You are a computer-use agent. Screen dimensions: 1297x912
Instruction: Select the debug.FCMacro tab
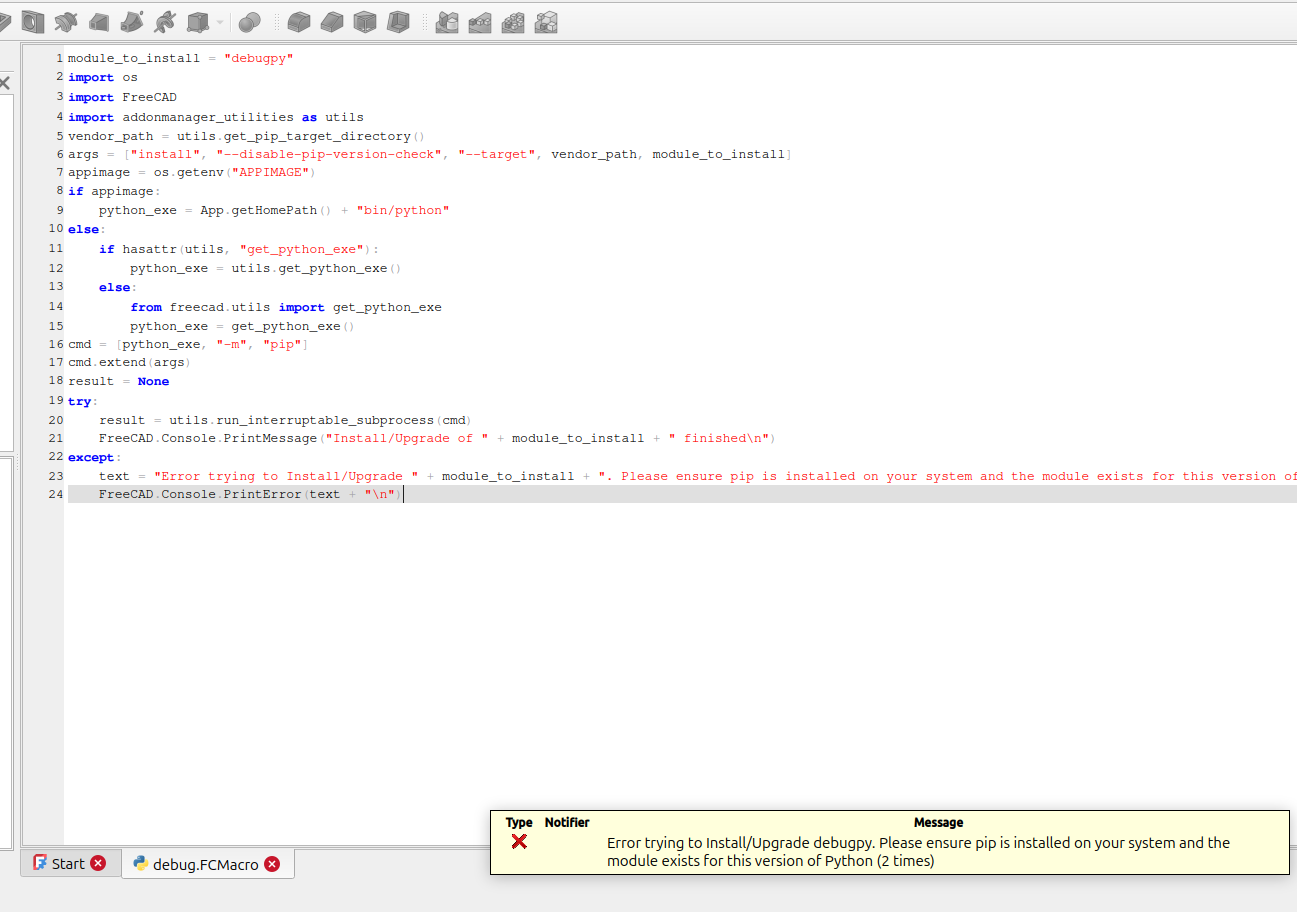pyautogui.click(x=205, y=863)
